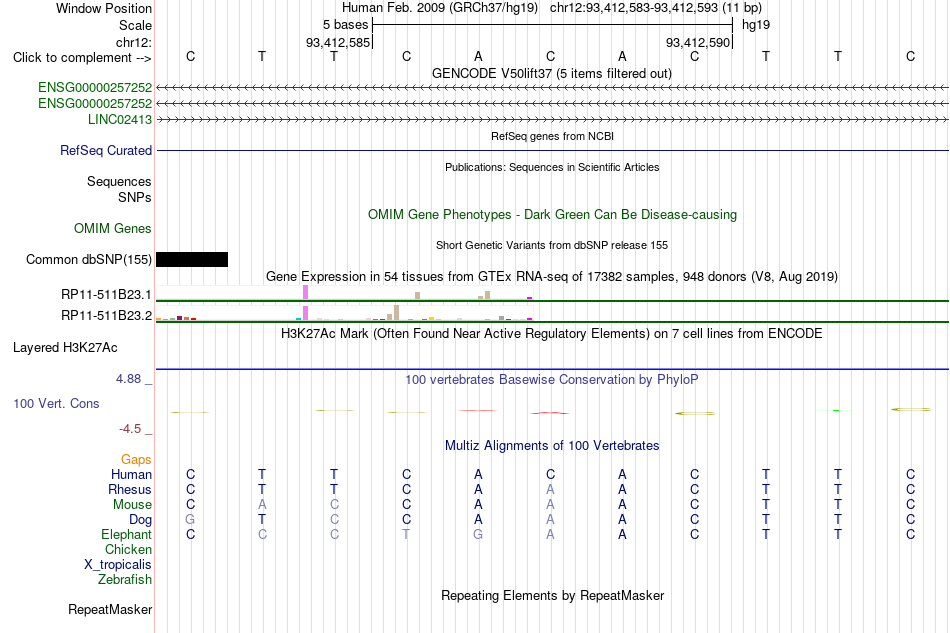Select the Scale track label
This screenshot has height=633, width=950.
(135, 25)
